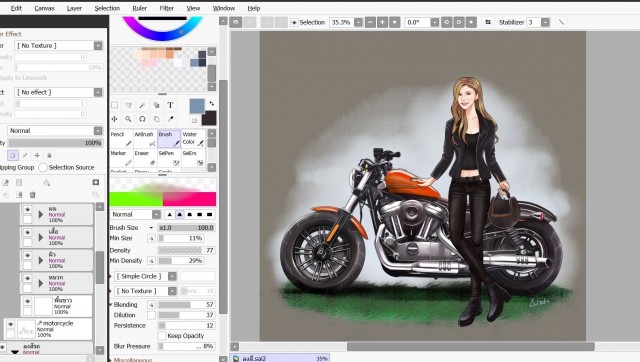
Task: Expand the เสื้อ layer folder
Action: (40, 238)
